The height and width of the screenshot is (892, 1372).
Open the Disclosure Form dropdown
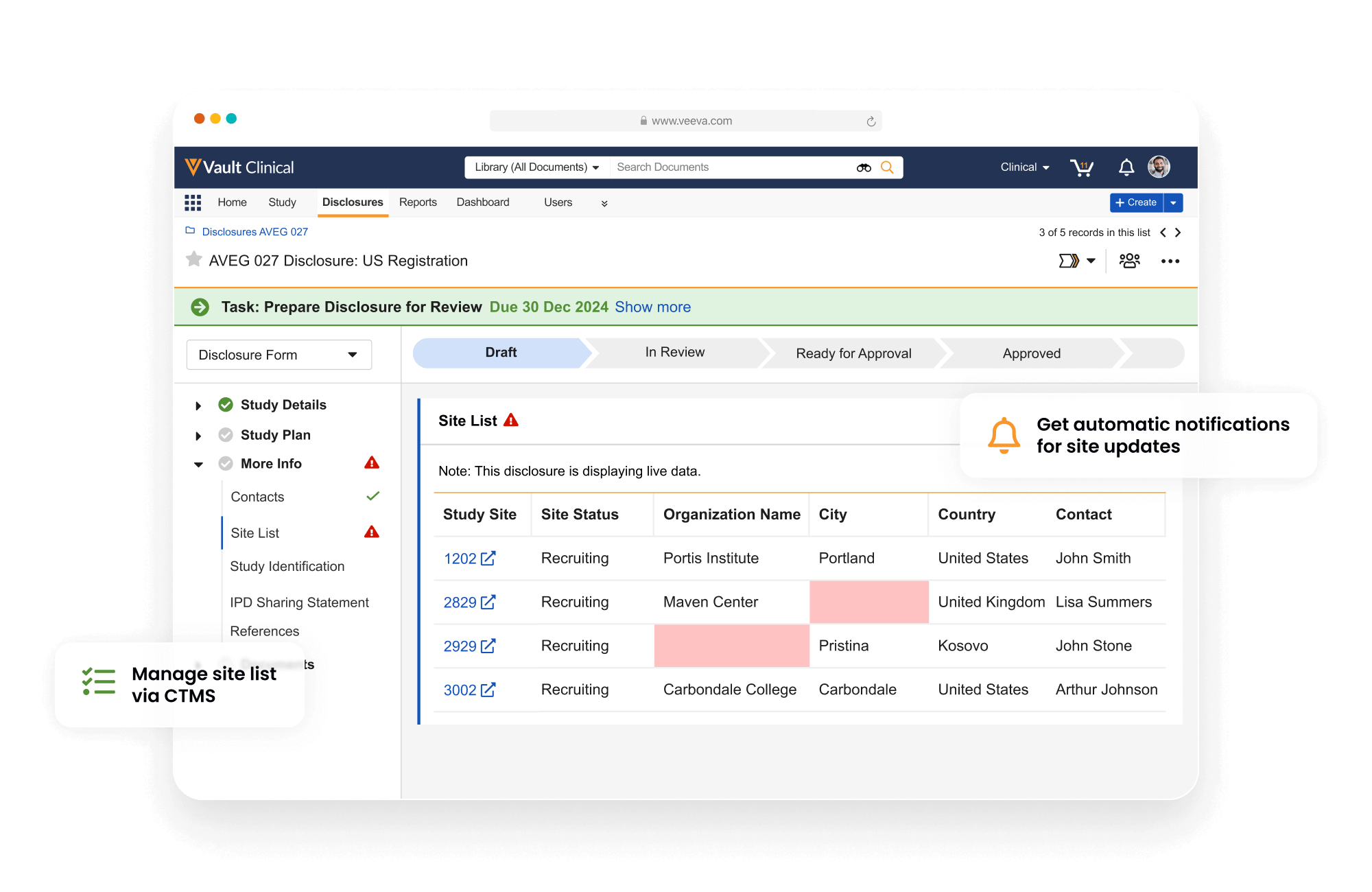279,355
